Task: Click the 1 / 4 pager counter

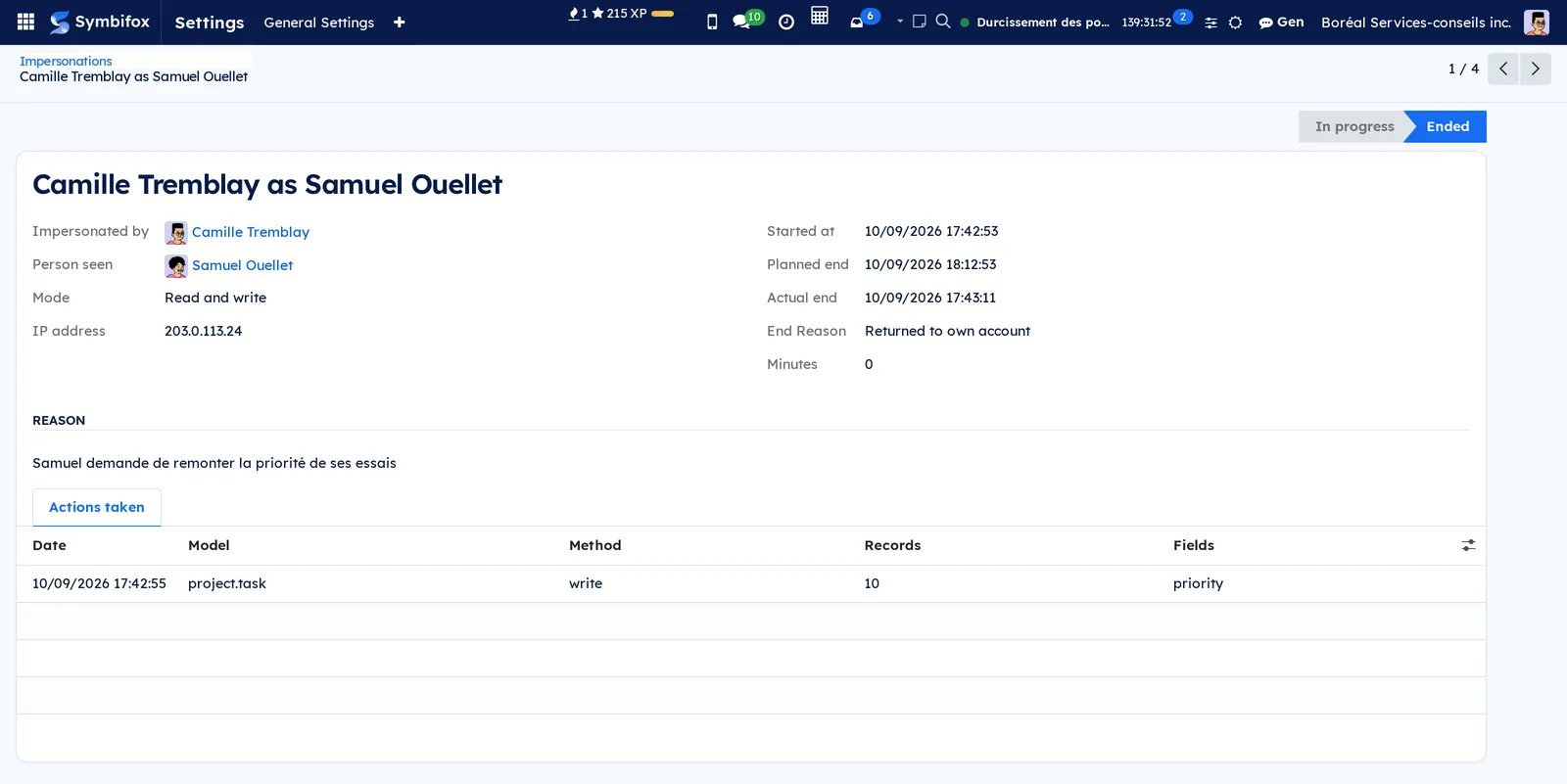Action: pos(1463,69)
